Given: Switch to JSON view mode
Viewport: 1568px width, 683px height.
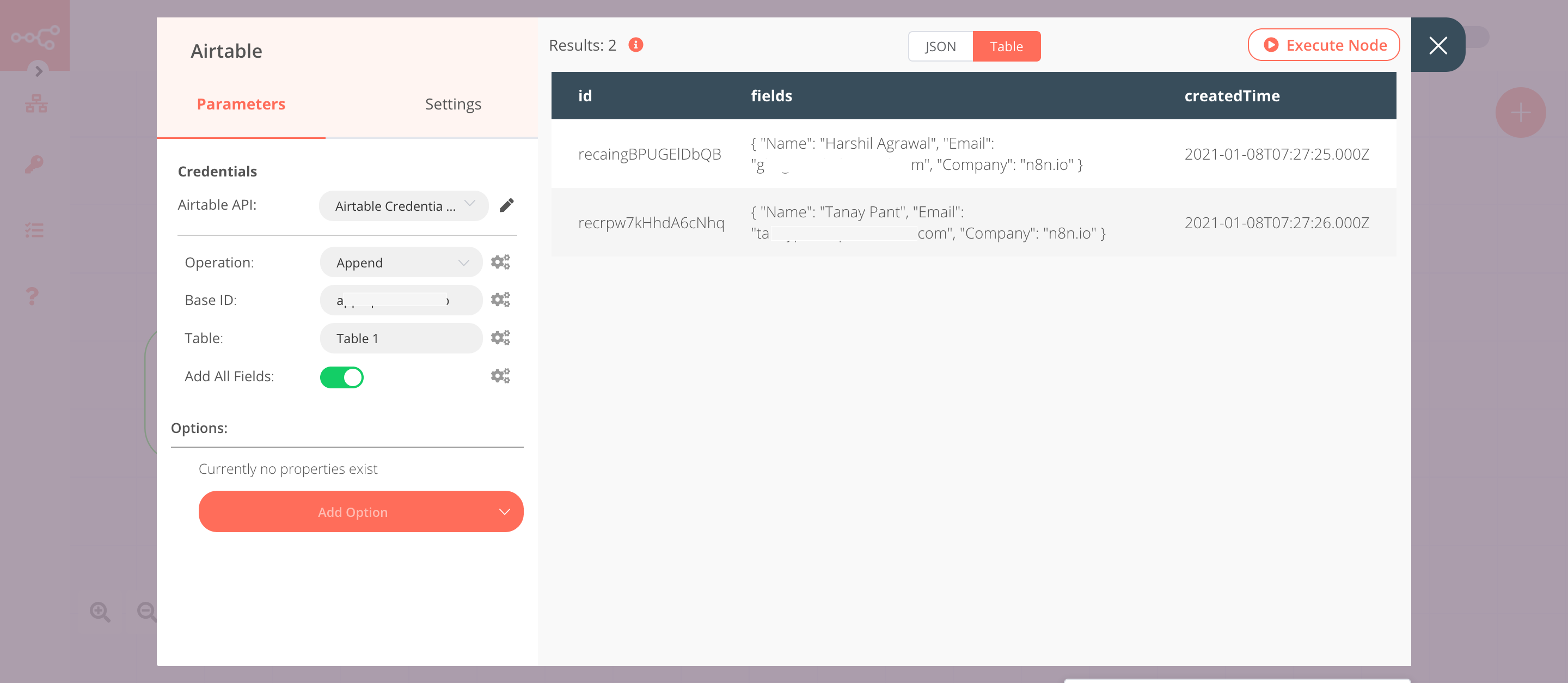Looking at the screenshot, I should coord(939,46).
